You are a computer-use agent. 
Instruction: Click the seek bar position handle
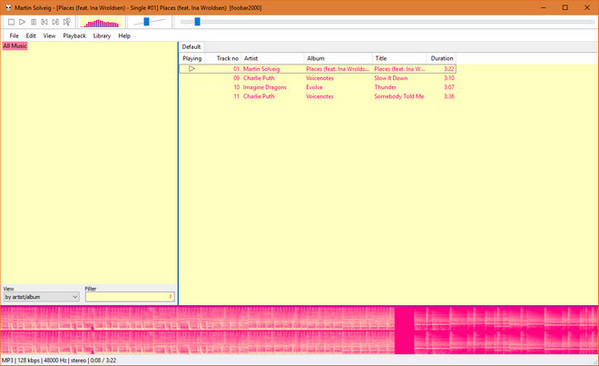(197, 22)
